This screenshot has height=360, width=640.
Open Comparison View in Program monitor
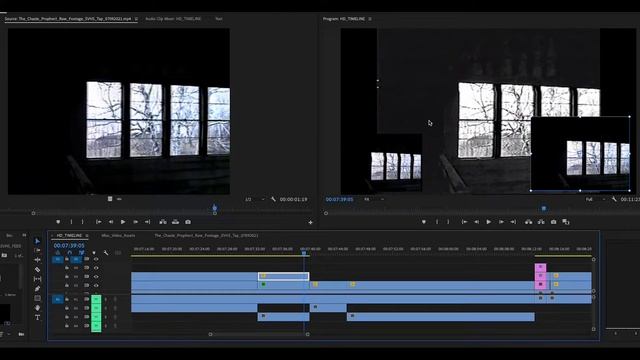pyautogui.click(x=566, y=222)
